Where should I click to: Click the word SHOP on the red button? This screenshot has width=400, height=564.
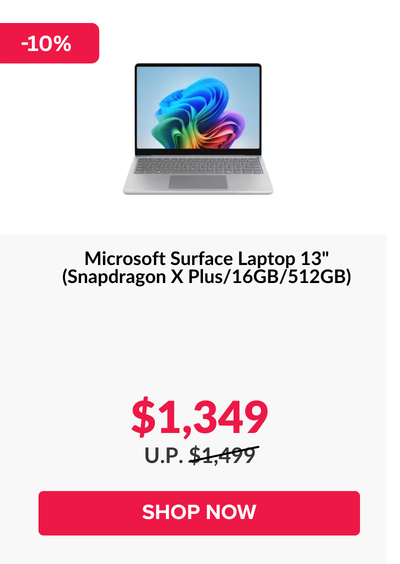(171, 512)
